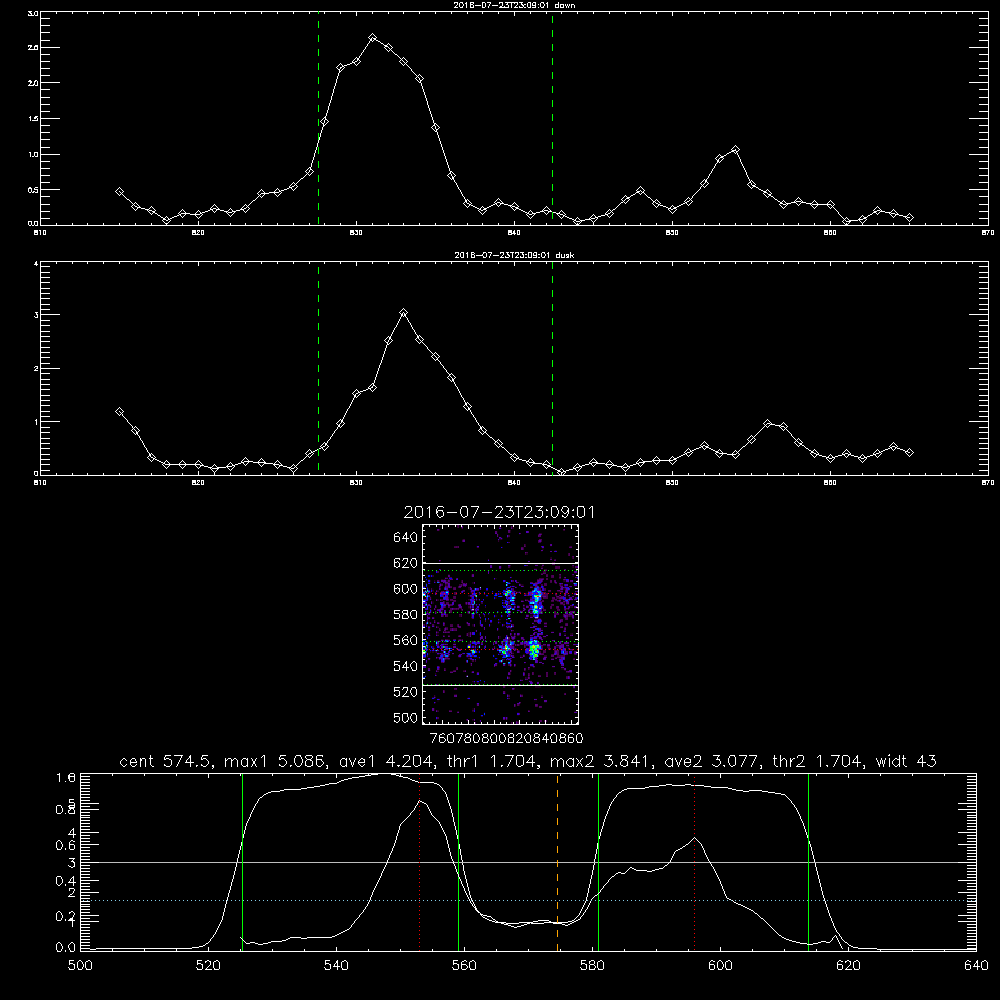
Task: Click the peak diamond marker in dusk plot
Action: pyautogui.click(x=403, y=312)
